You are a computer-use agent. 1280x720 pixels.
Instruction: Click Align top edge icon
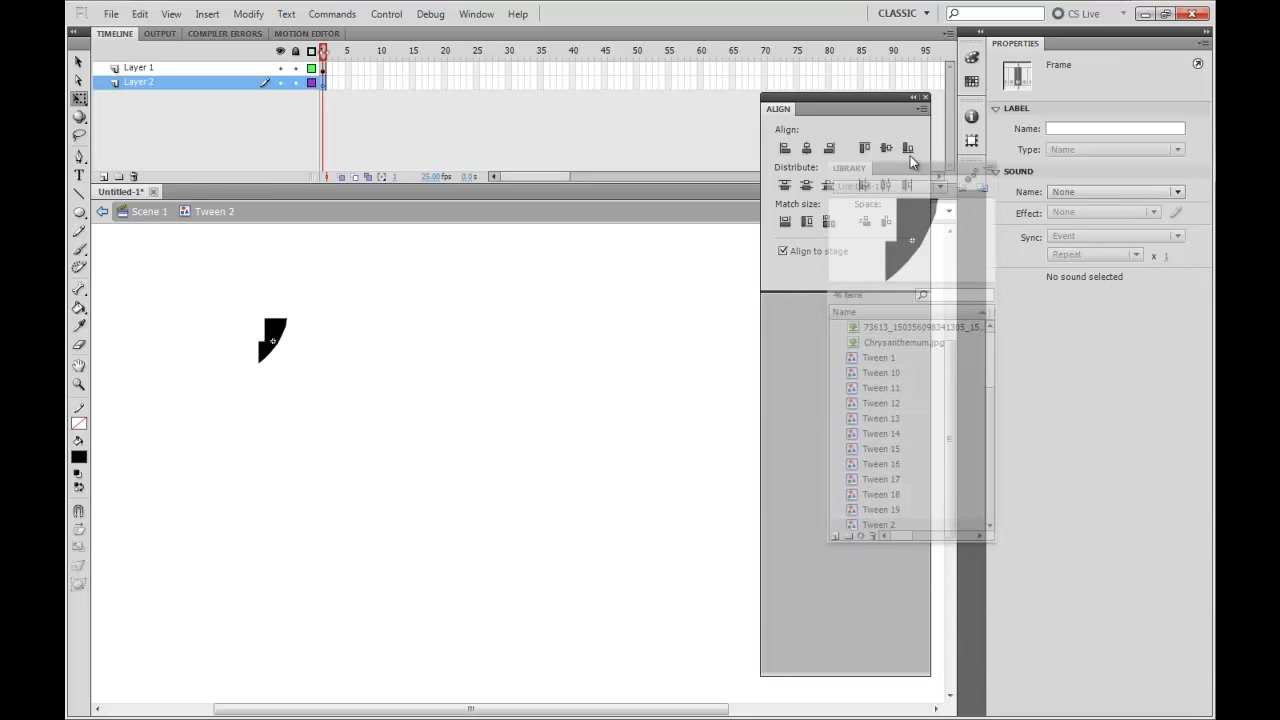(865, 148)
